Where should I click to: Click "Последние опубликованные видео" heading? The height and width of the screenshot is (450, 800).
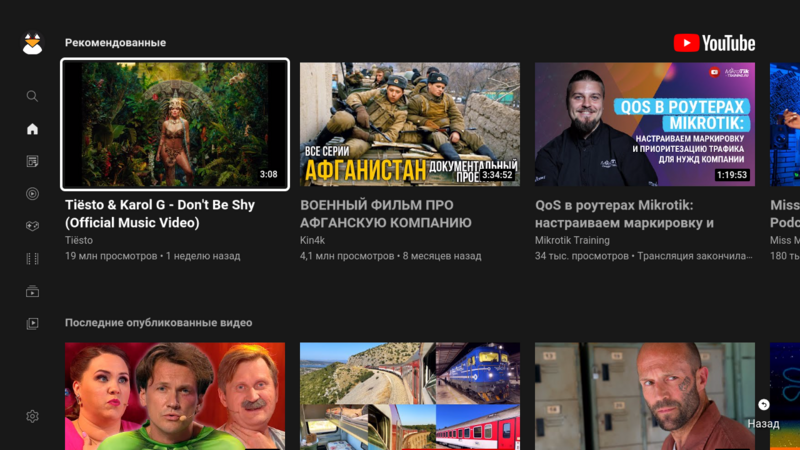(158, 323)
